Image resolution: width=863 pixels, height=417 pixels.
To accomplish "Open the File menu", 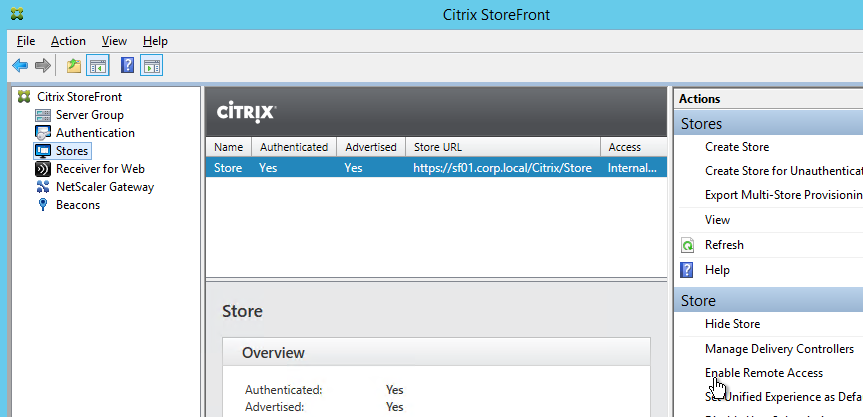I will [26, 41].
